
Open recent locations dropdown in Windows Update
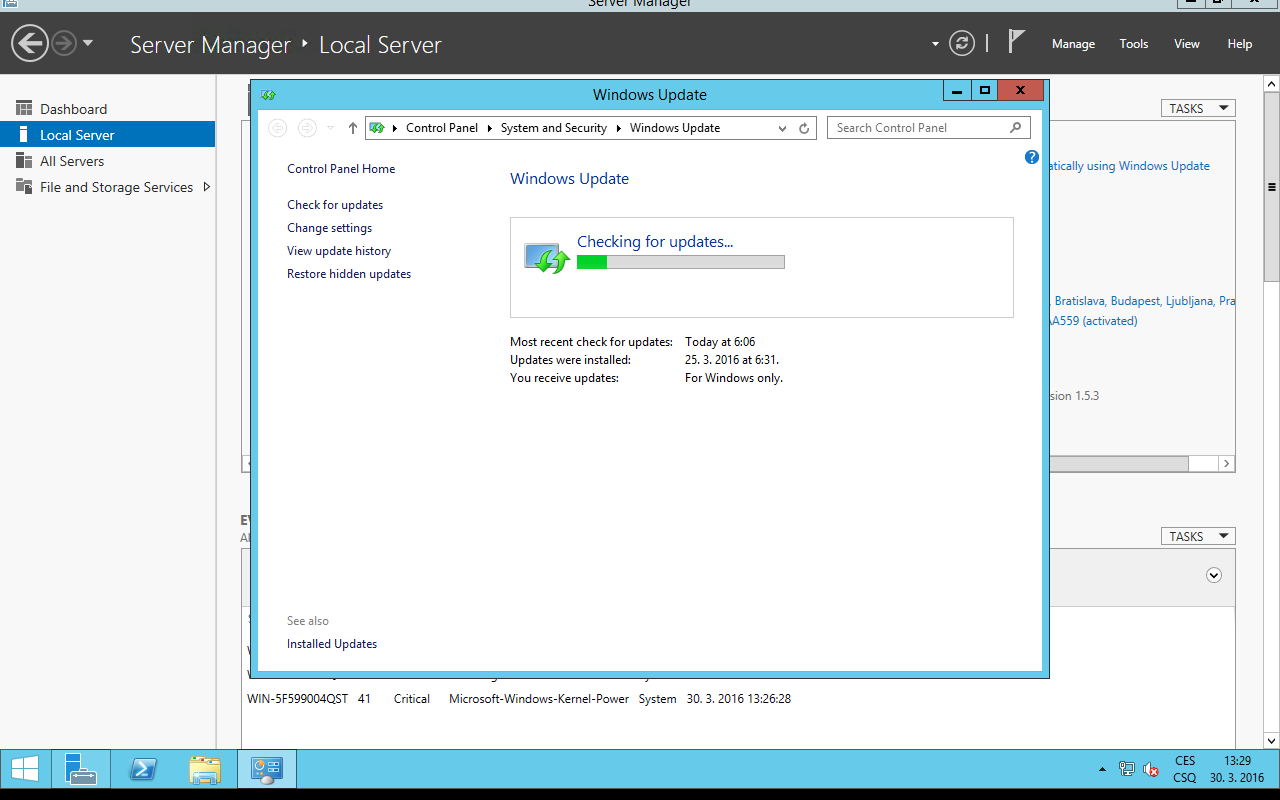click(x=331, y=128)
